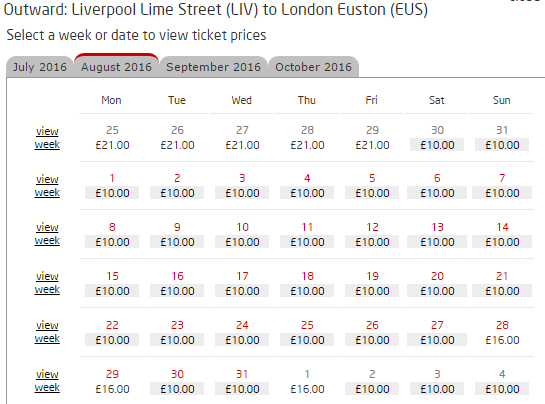The image size is (545, 404).
Task: Open the September 2016 tab
Action: point(213,67)
